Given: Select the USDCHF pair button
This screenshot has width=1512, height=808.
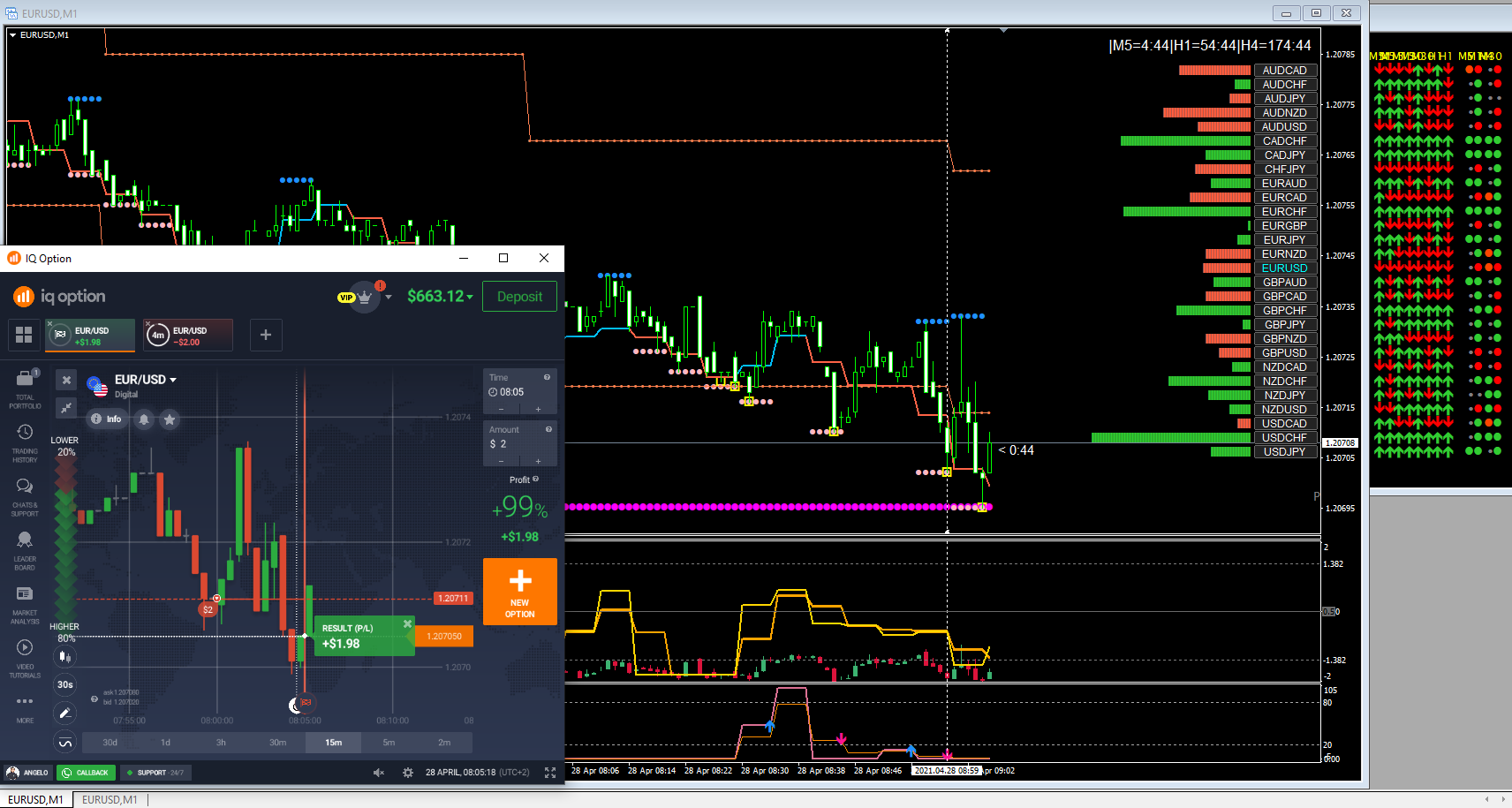Looking at the screenshot, I should 1285,438.
